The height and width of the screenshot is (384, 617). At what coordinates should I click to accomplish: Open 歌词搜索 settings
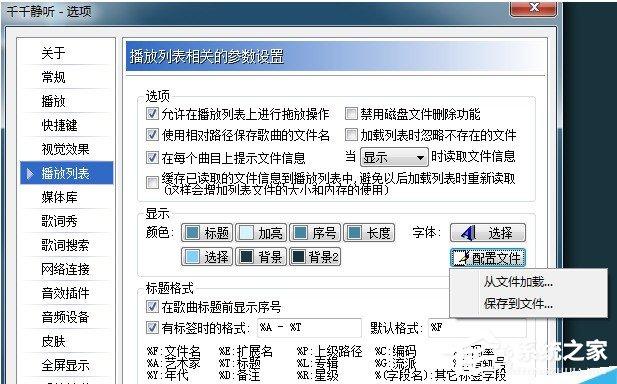(65, 245)
